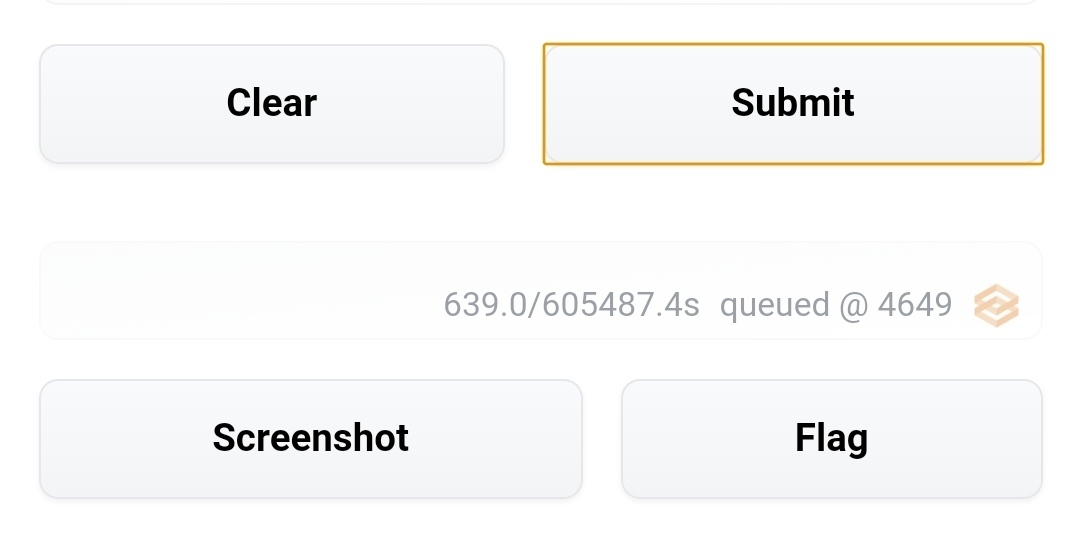Click the estimated time 605487.4s
The width and height of the screenshot is (1080, 536).
(621, 305)
